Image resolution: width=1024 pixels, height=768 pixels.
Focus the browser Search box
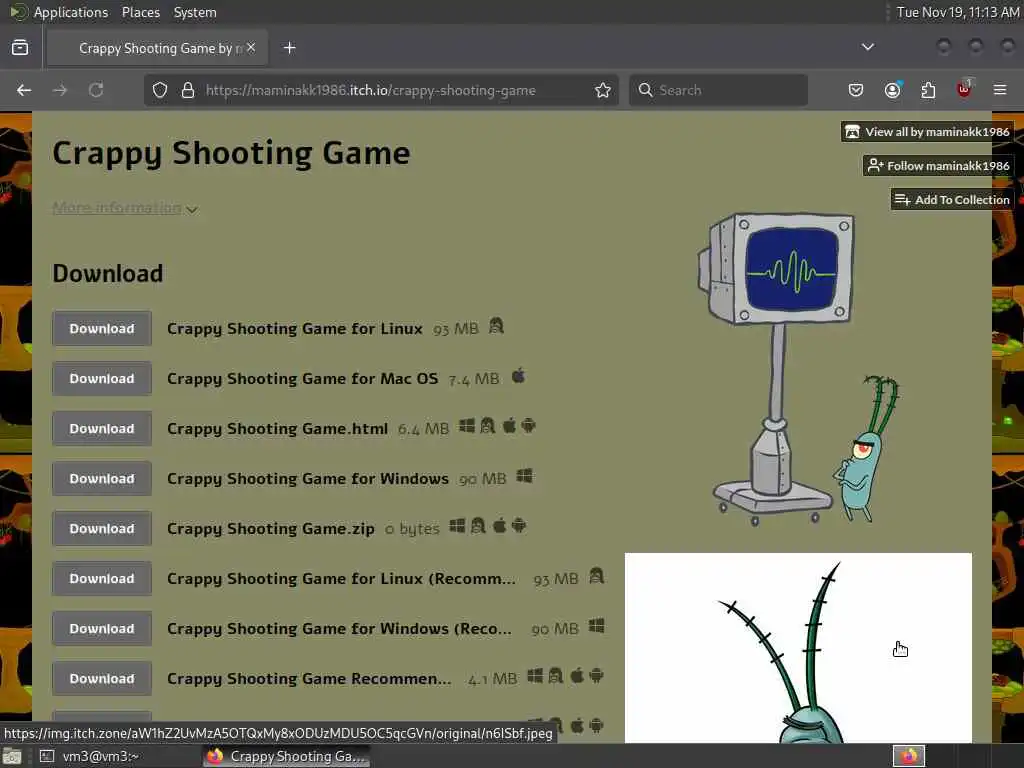(718, 90)
